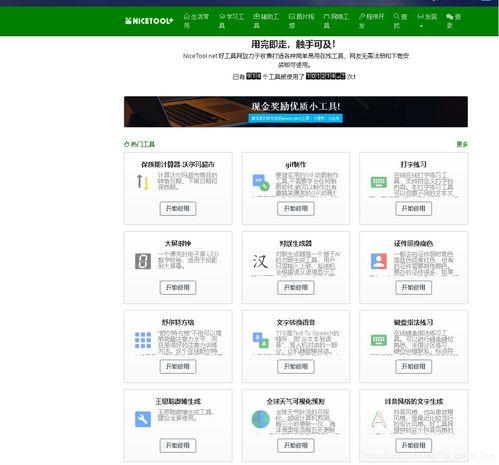499x465 pixels.
Task: Click the tool count badge after 已有
Action: coord(254,76)
